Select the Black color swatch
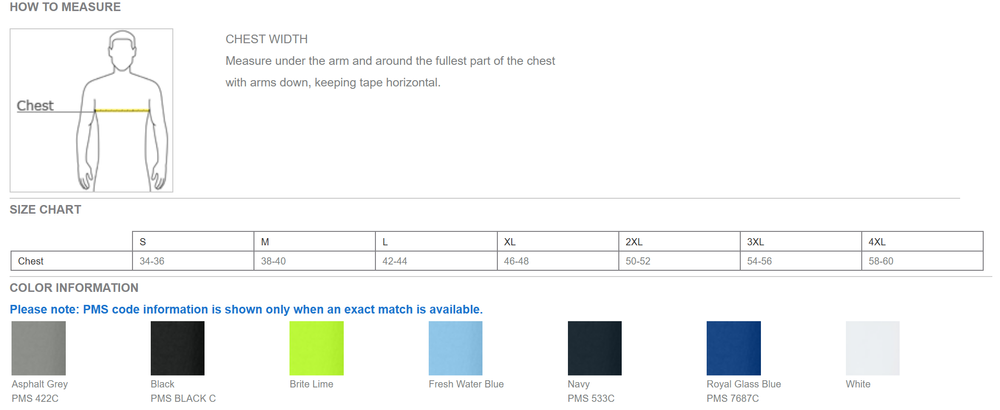This screenshot has width=1000, height=410. click(x=177, y=347)
